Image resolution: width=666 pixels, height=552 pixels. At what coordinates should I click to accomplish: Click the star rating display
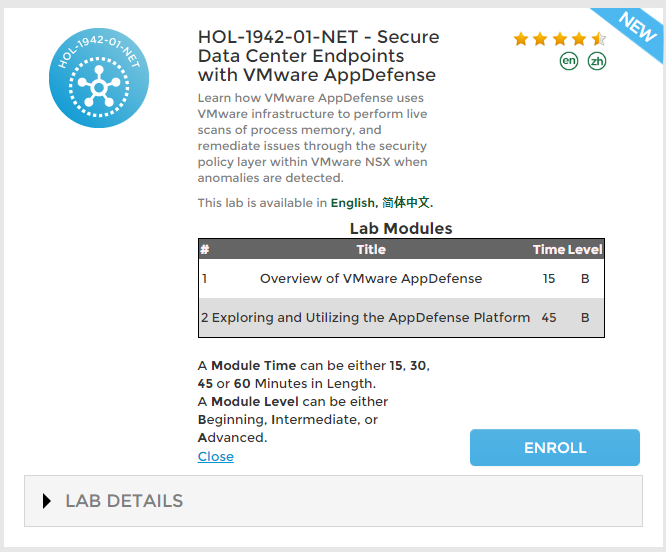point(559,39)
